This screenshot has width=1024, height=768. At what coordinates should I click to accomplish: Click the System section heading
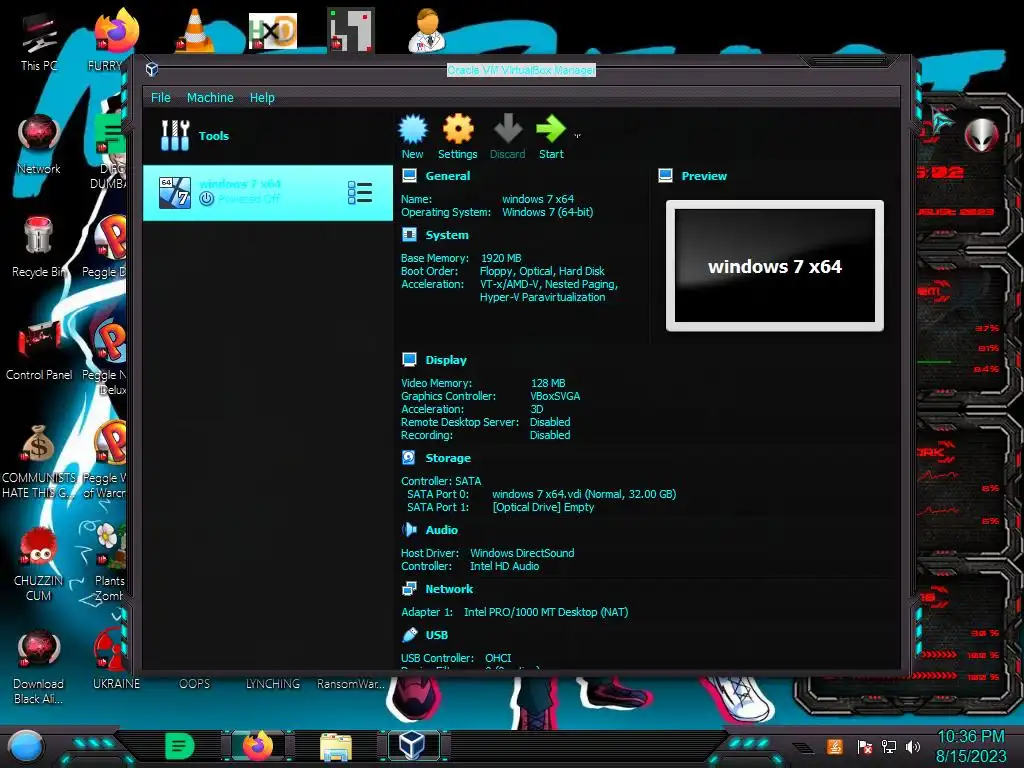447,235
